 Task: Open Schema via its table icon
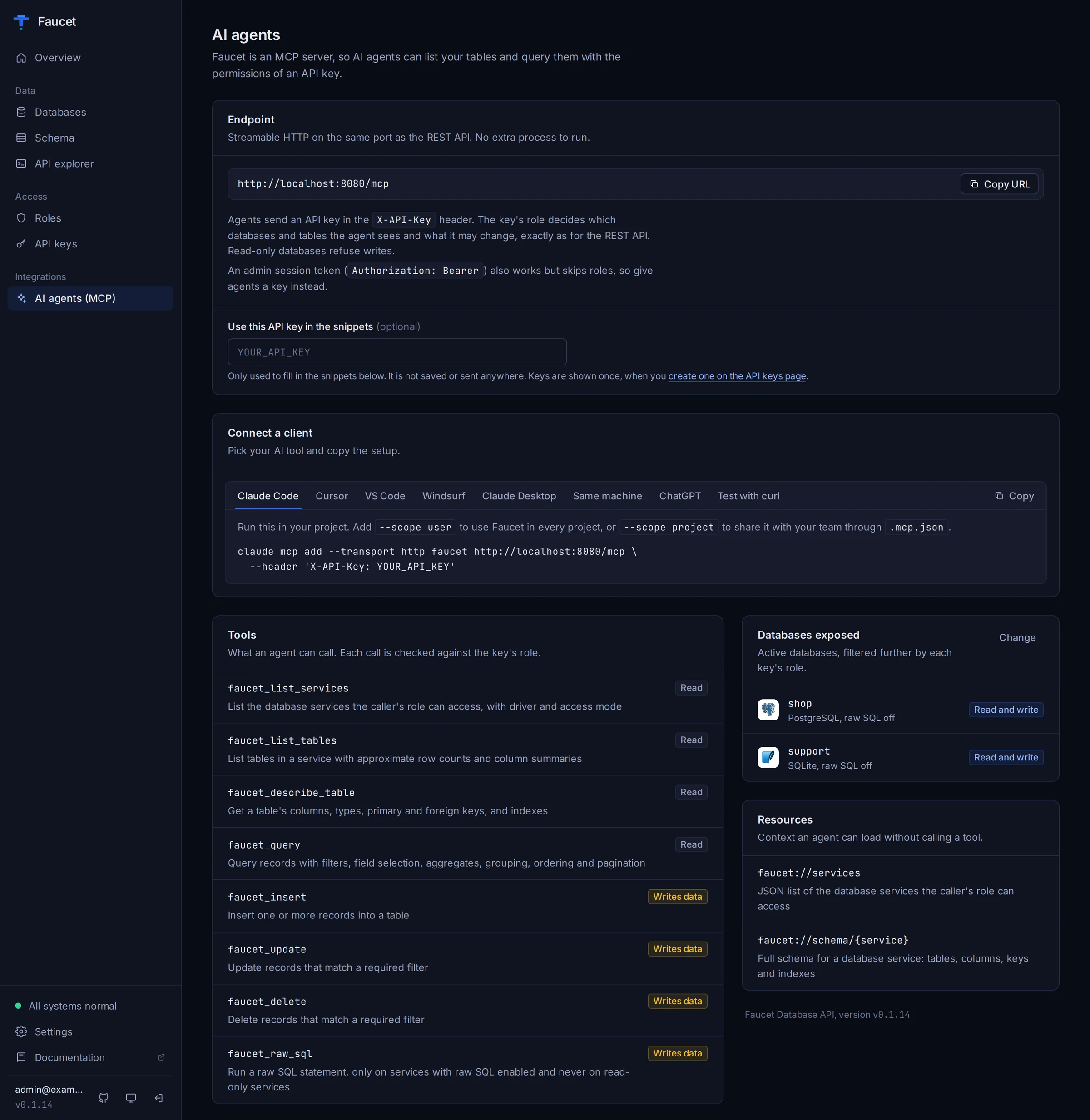pyautogui.click(x=21, y=138)
